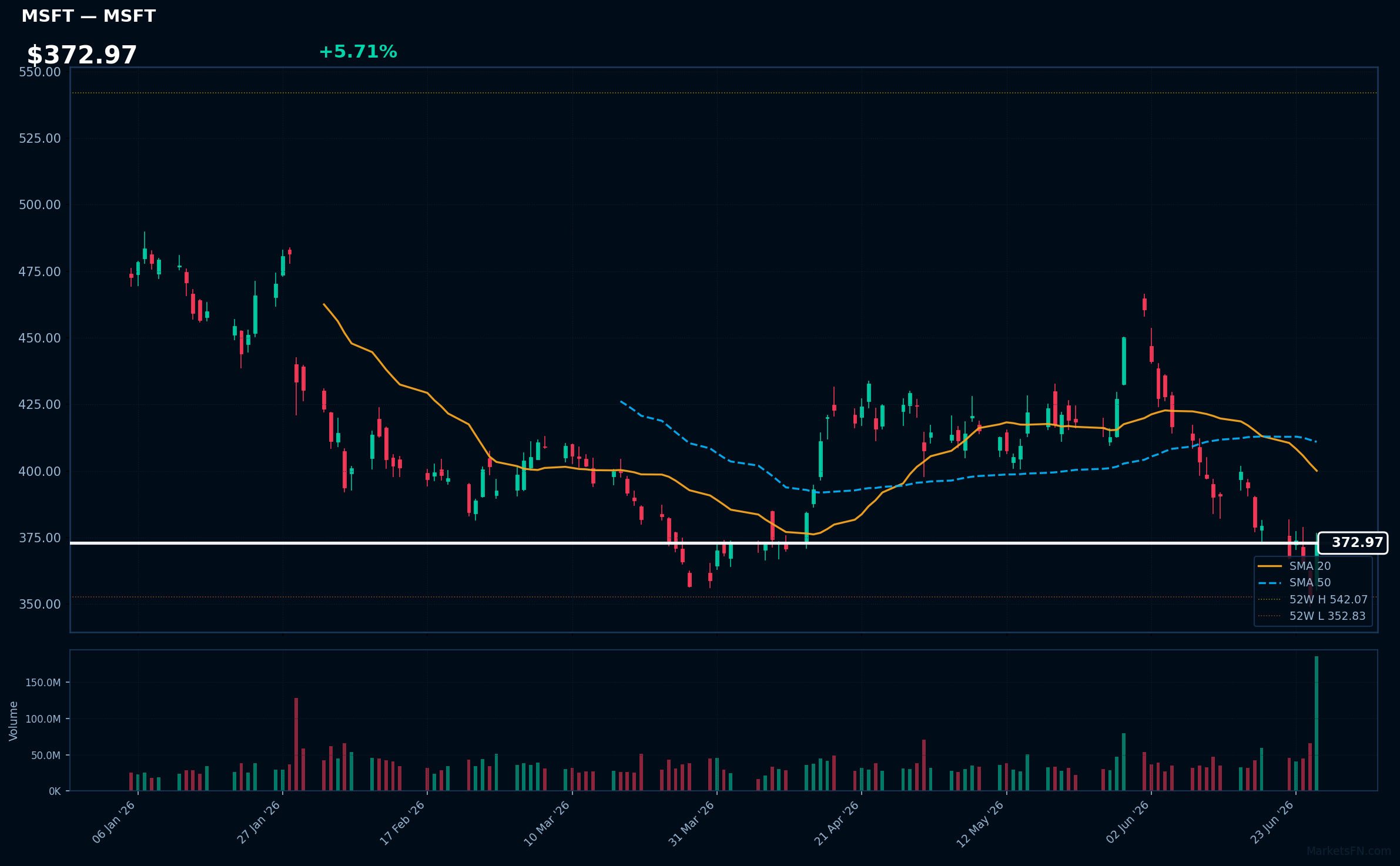
Task: Click the 100.0M volume axis label
Action: [43, 719]
